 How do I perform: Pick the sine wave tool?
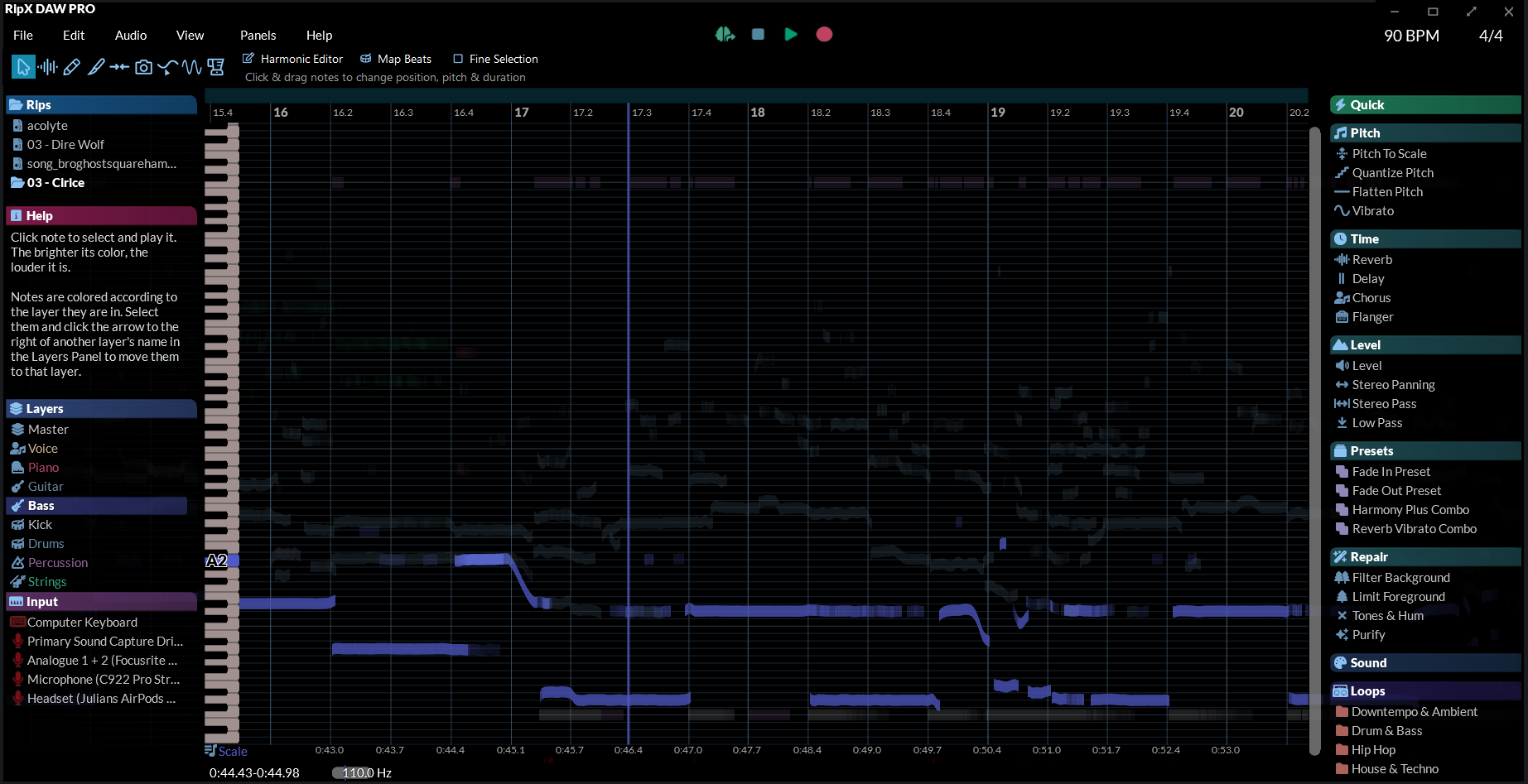tap(192, 67)
